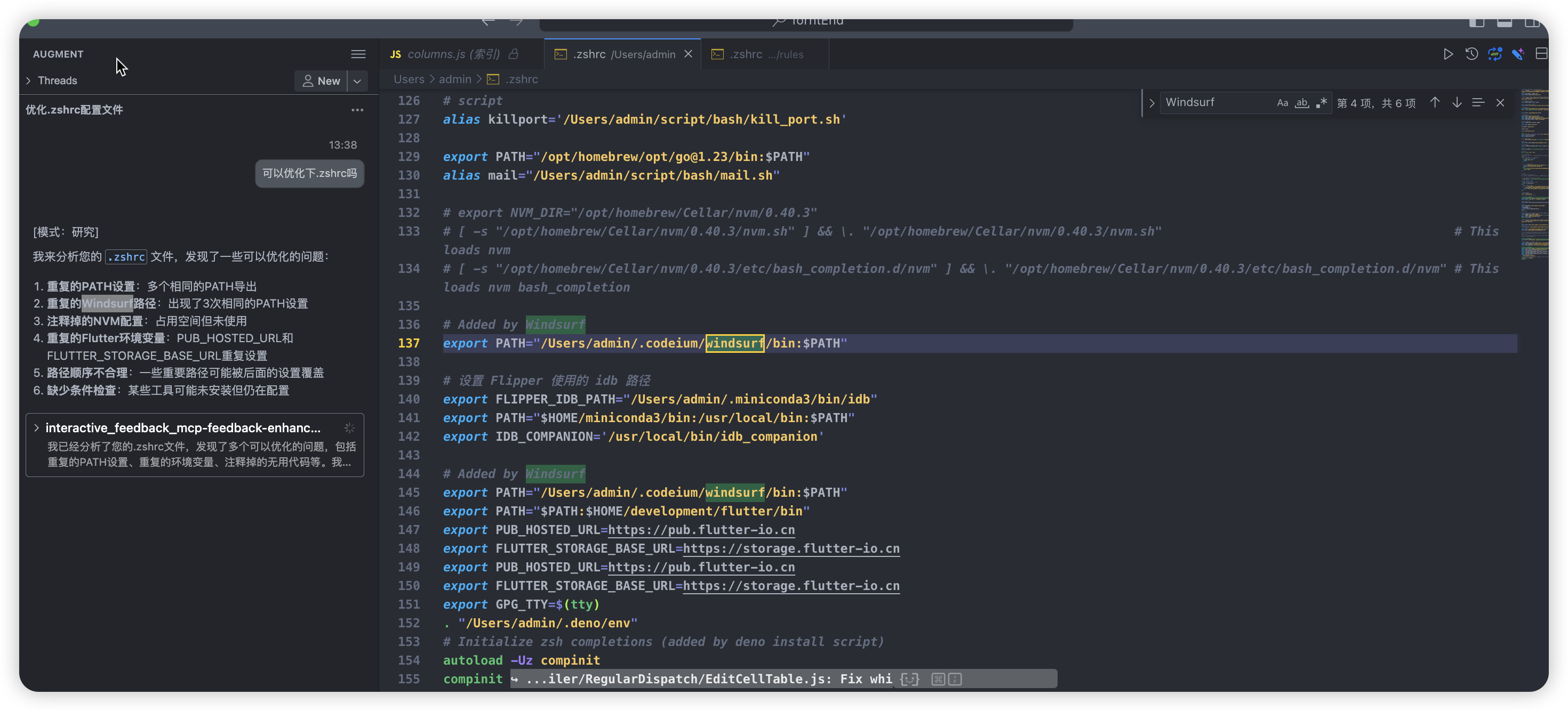Open the Augment panel hamburger menu
Viewport: 1568px width, 711px height.
pos(358,54)
